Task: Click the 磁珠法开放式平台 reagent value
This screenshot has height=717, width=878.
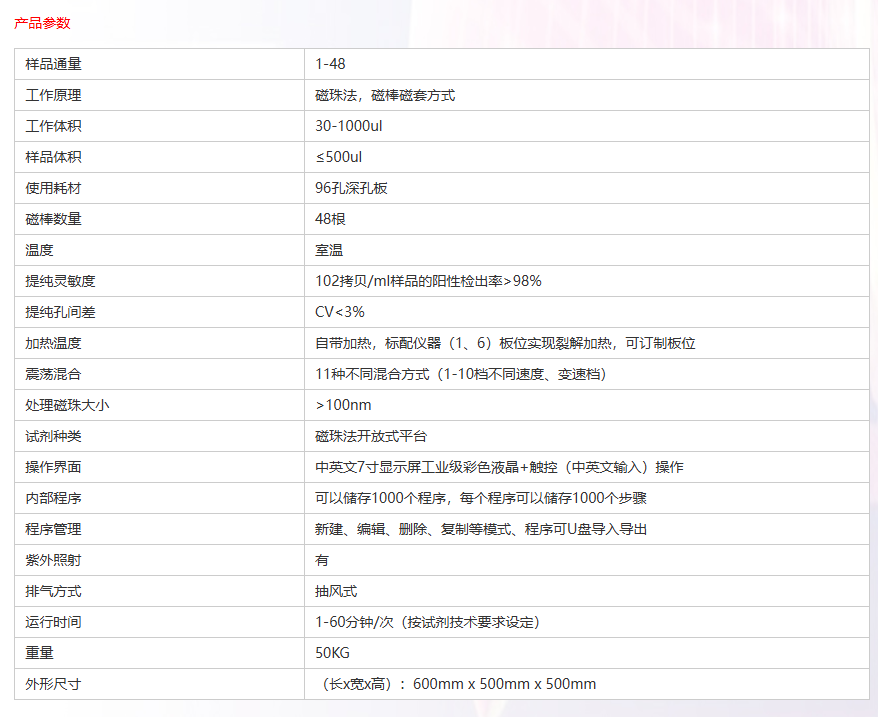Action: click(x=371, y=436)
